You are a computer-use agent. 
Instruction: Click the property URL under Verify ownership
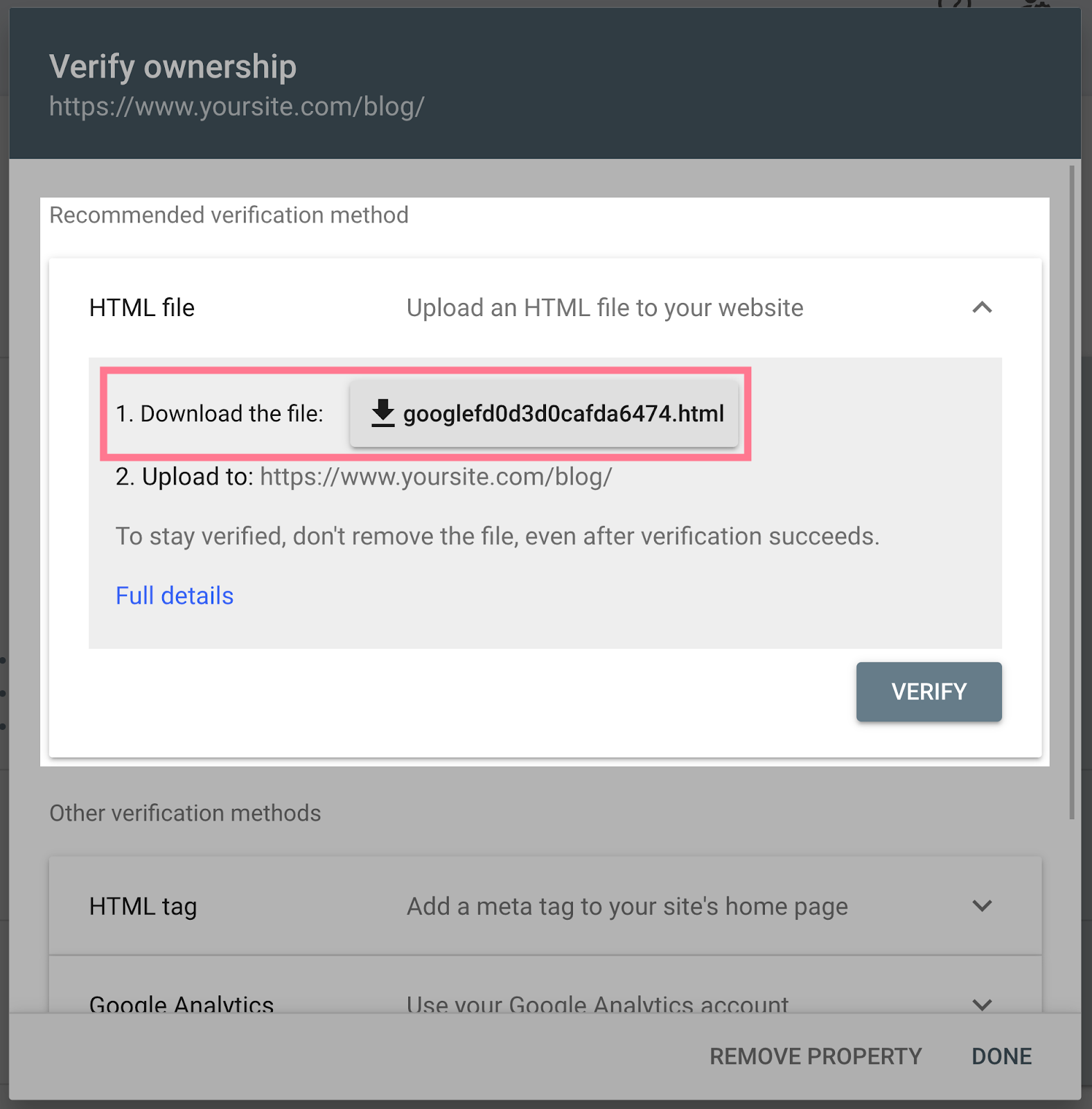[x=236, y=106]
